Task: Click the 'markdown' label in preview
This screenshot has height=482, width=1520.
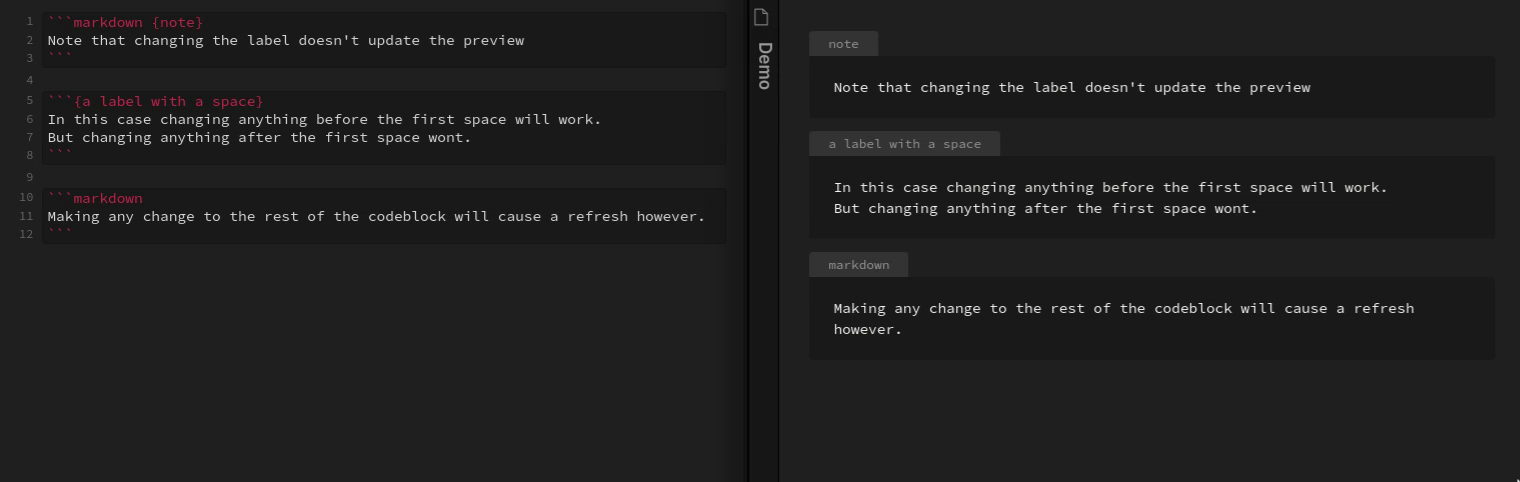Action: [x=858, y=265]
